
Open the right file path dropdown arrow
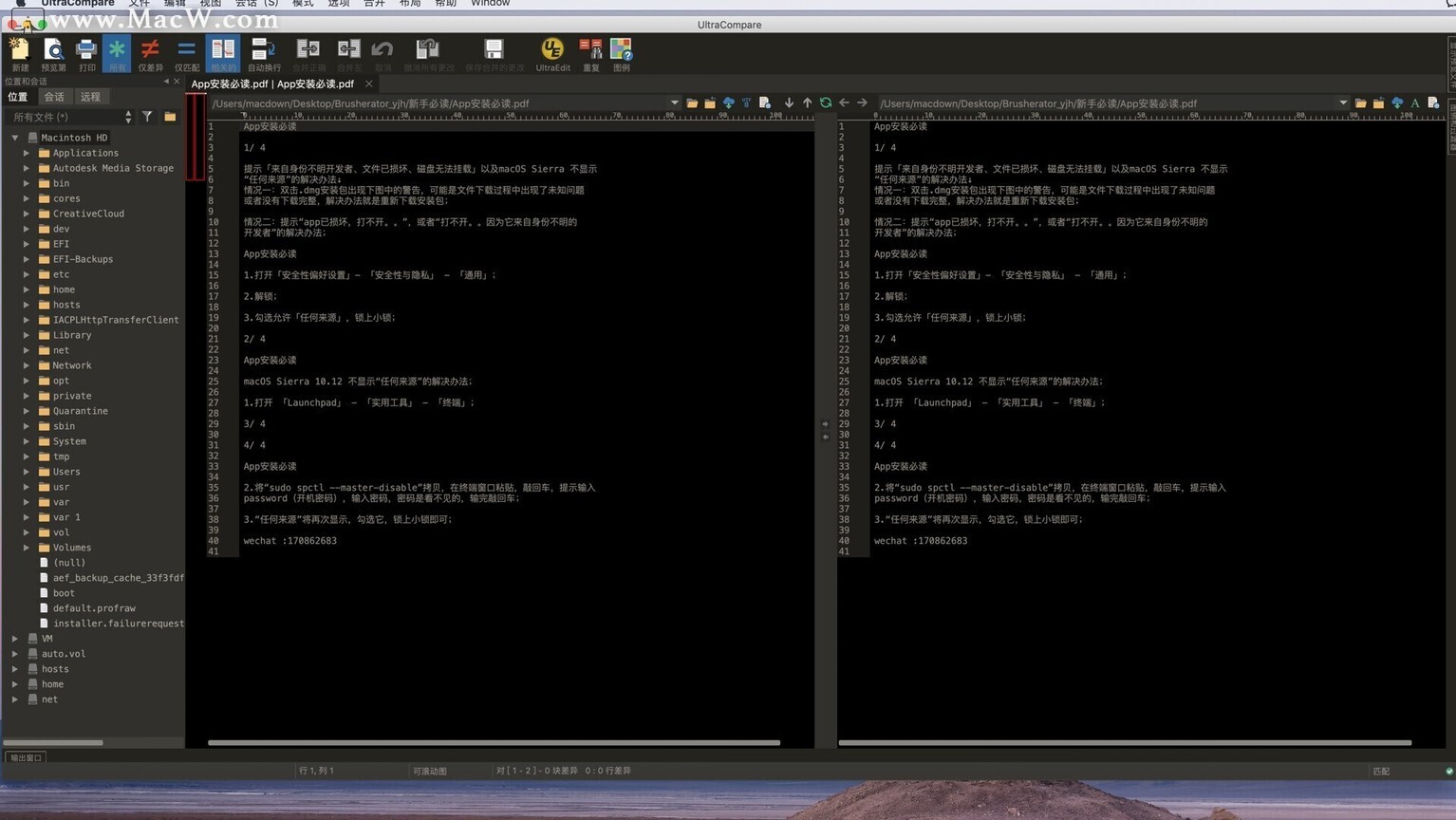point(1343,102)
